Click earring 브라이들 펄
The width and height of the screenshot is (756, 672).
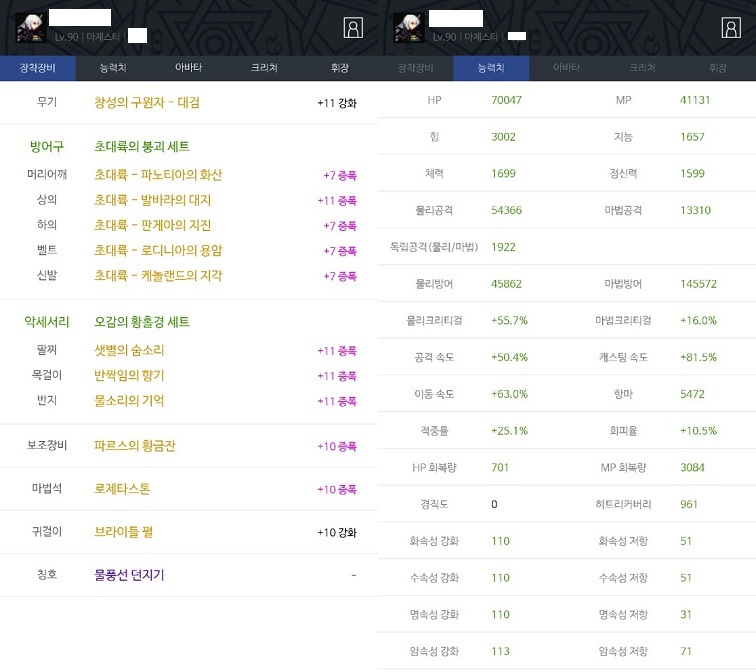coord(123,532)
